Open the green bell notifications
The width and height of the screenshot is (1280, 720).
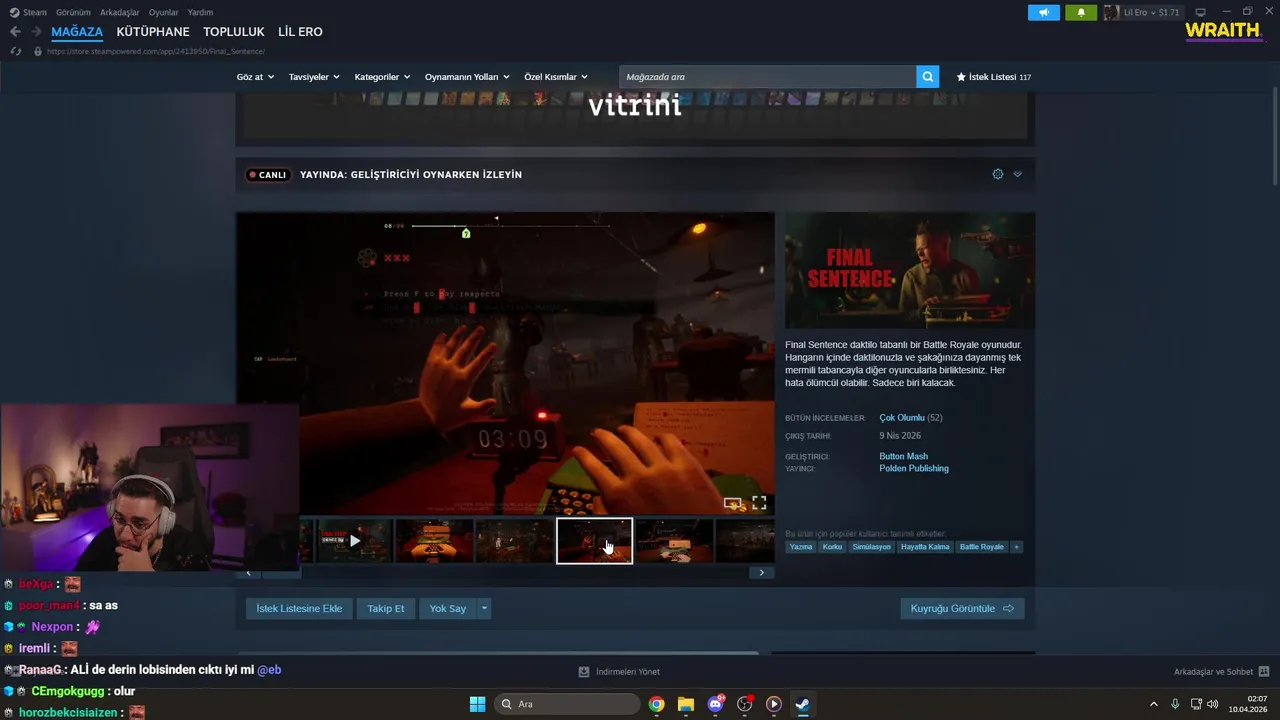point(1081,12)
